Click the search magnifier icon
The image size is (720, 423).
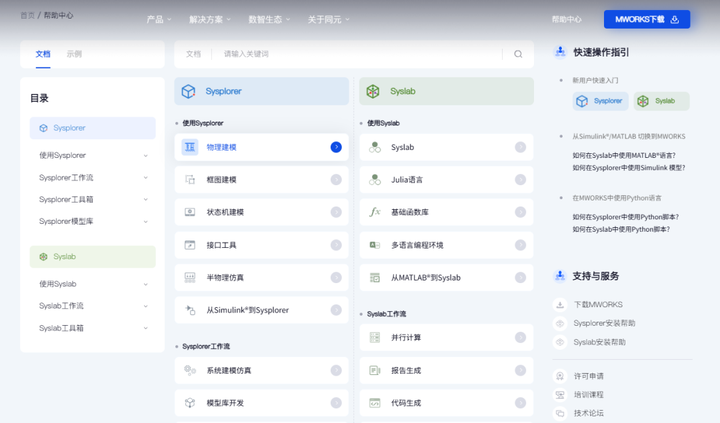pos(518,54)
